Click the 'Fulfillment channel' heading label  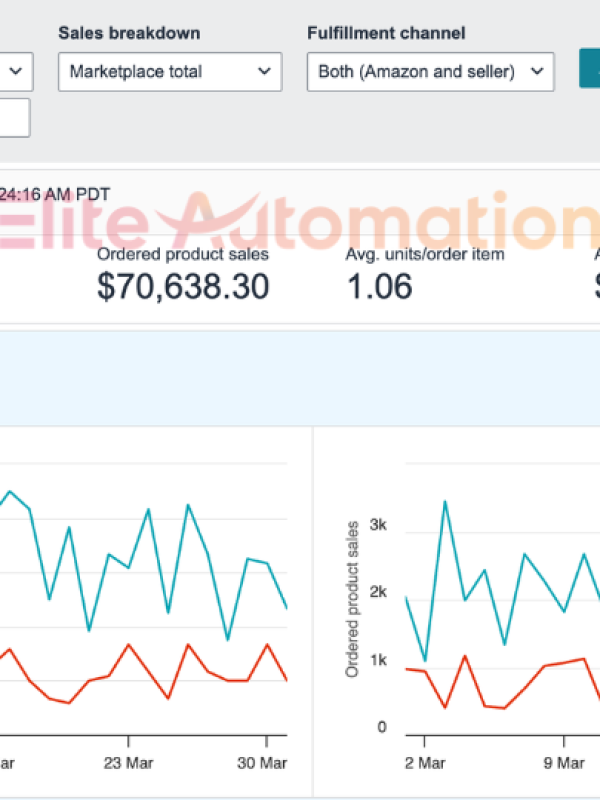point(386,33)
